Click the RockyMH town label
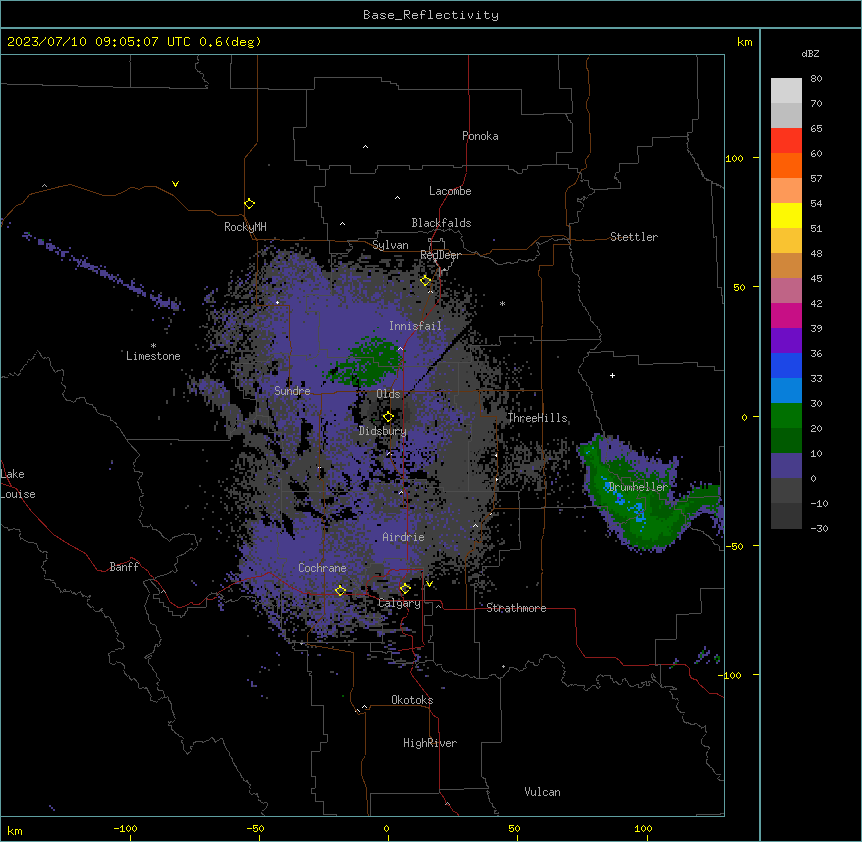Viewport: 862px width, 842px height. coord(245,227)
